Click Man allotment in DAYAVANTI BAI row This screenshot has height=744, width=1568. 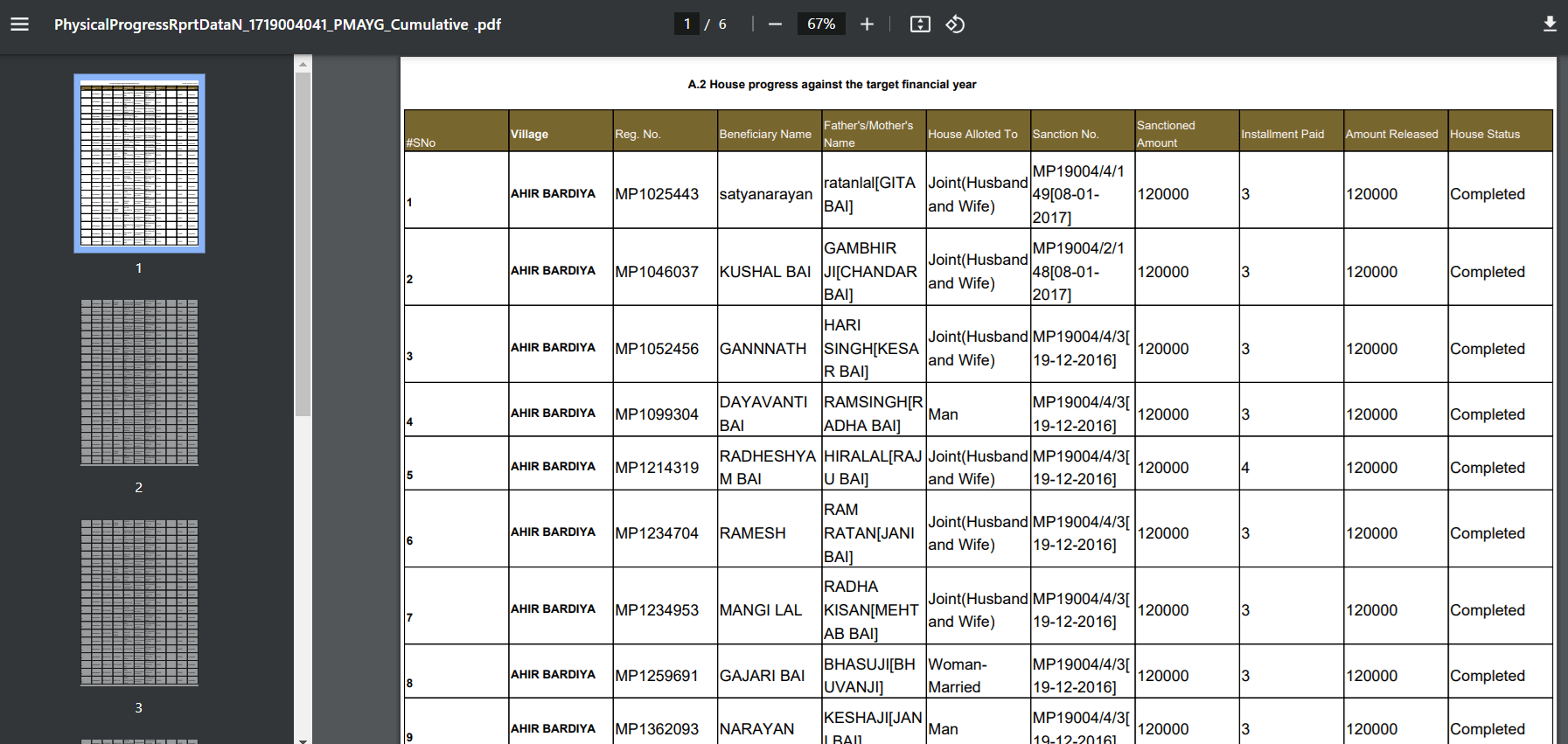(x=943, y=414)
